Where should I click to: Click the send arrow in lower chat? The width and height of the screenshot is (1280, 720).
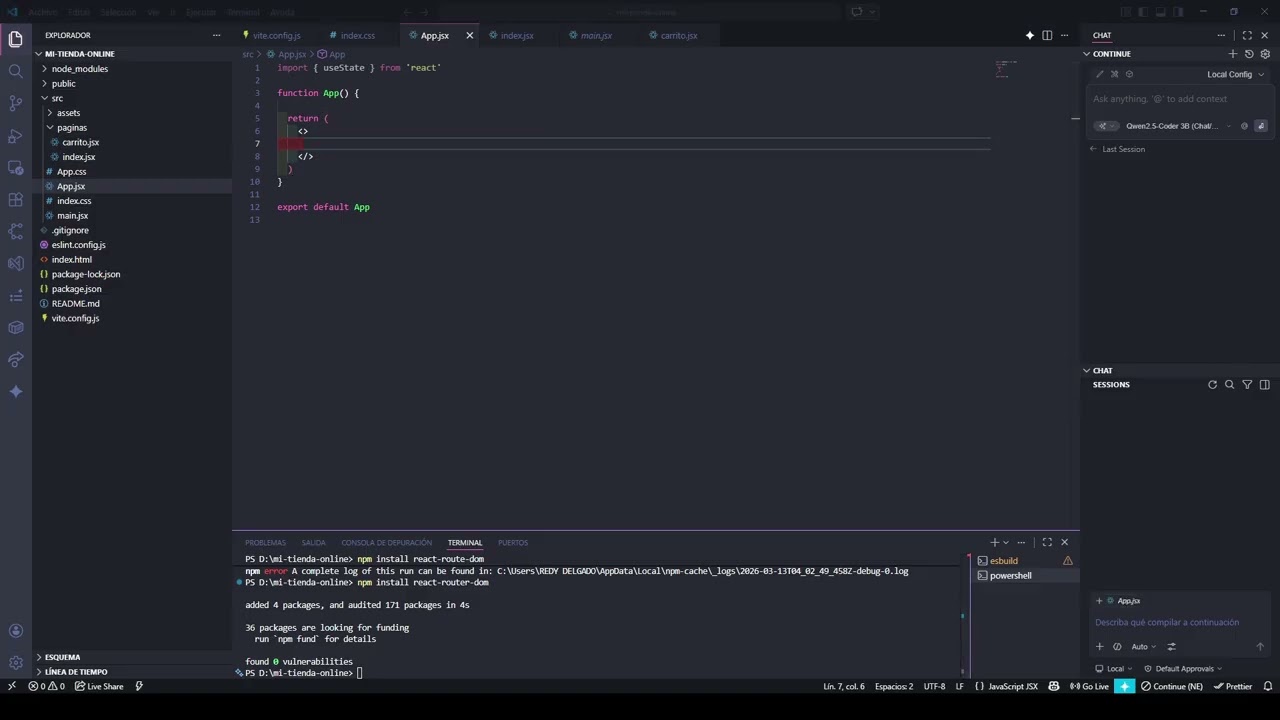[1260, 647]
